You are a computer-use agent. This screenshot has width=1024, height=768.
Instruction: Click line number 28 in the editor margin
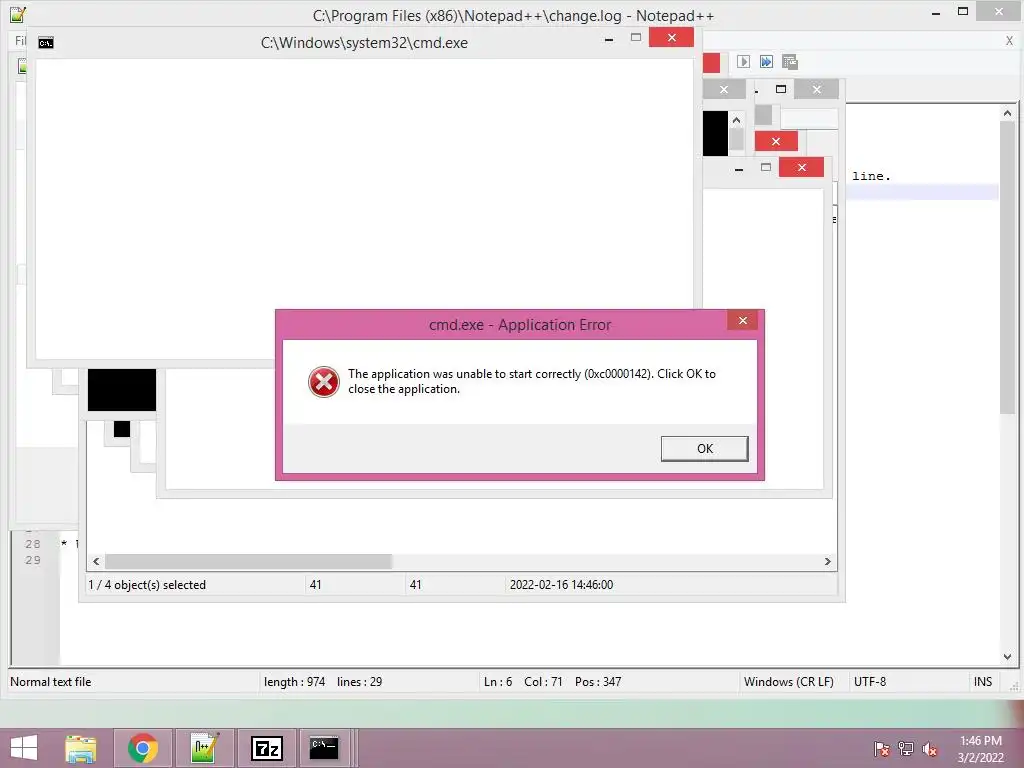pos(33,544)
